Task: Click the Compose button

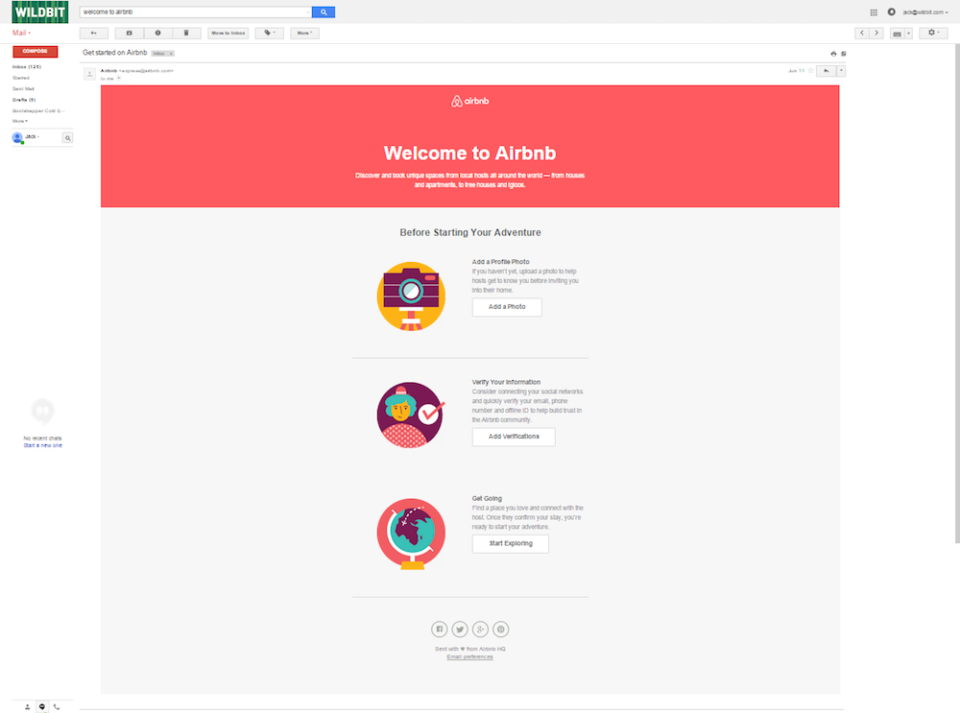Action: click(36, 51)
